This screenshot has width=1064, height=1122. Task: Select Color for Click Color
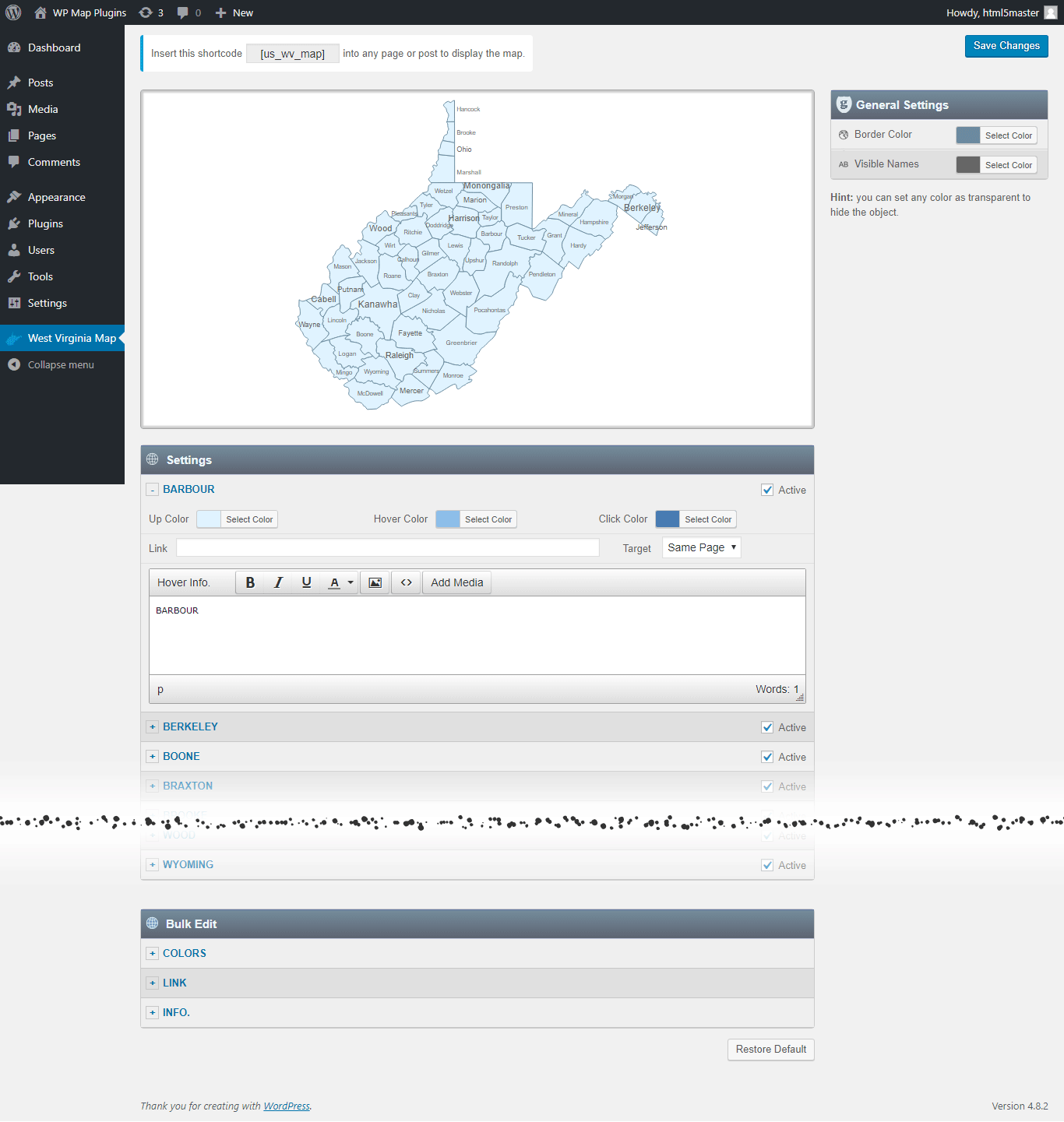[x=708, y=519]
